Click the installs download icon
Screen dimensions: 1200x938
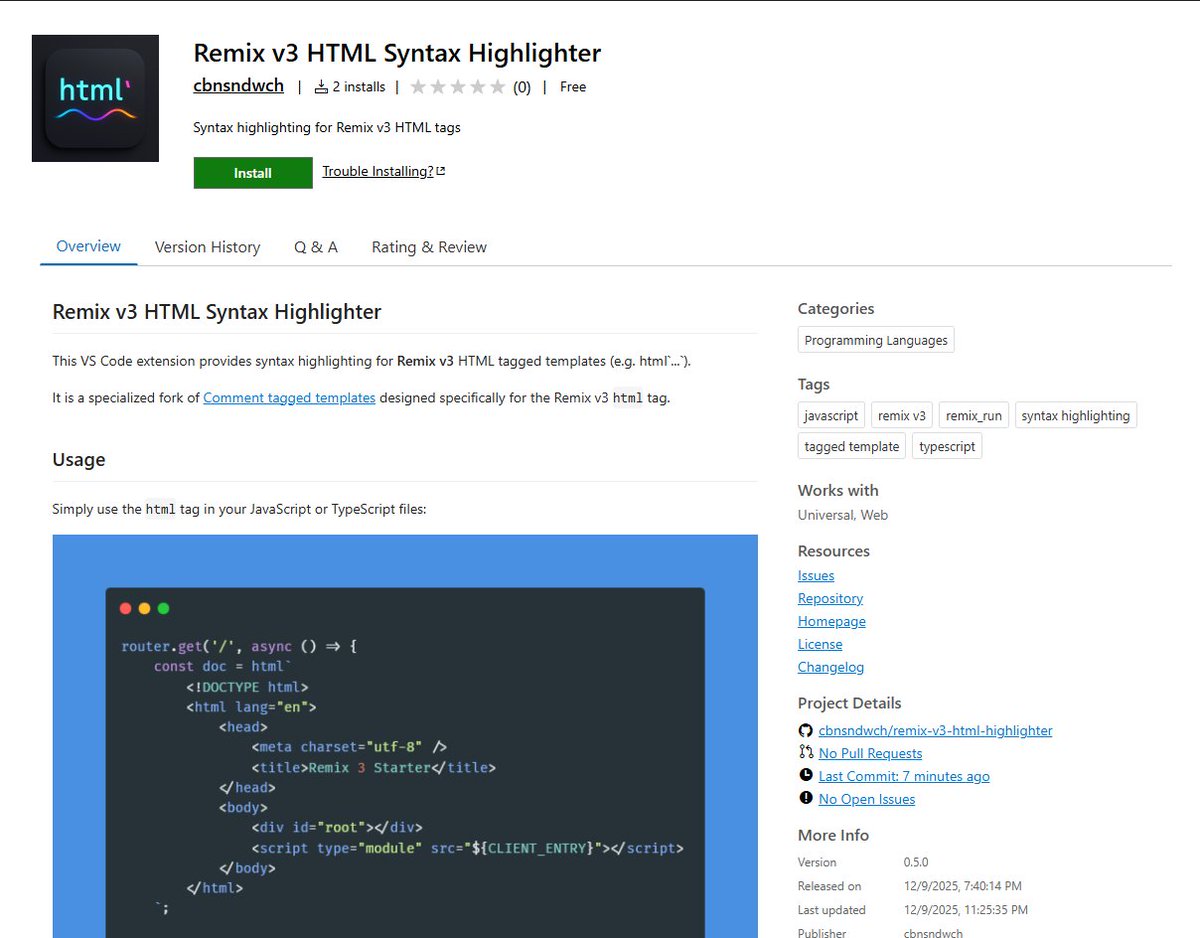pyautogui.click(x=321, y=87)
